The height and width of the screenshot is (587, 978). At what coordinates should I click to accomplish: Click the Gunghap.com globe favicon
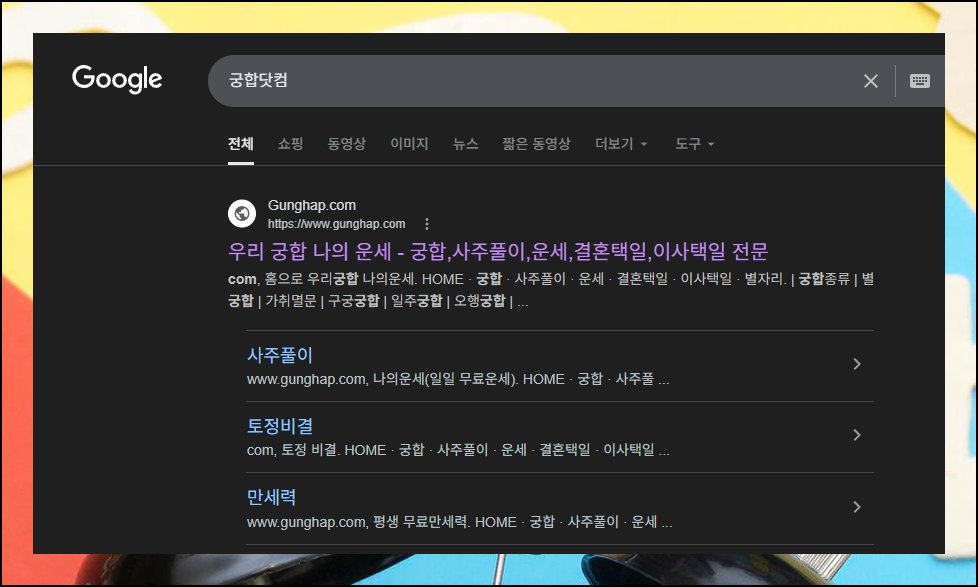[242, 213]
